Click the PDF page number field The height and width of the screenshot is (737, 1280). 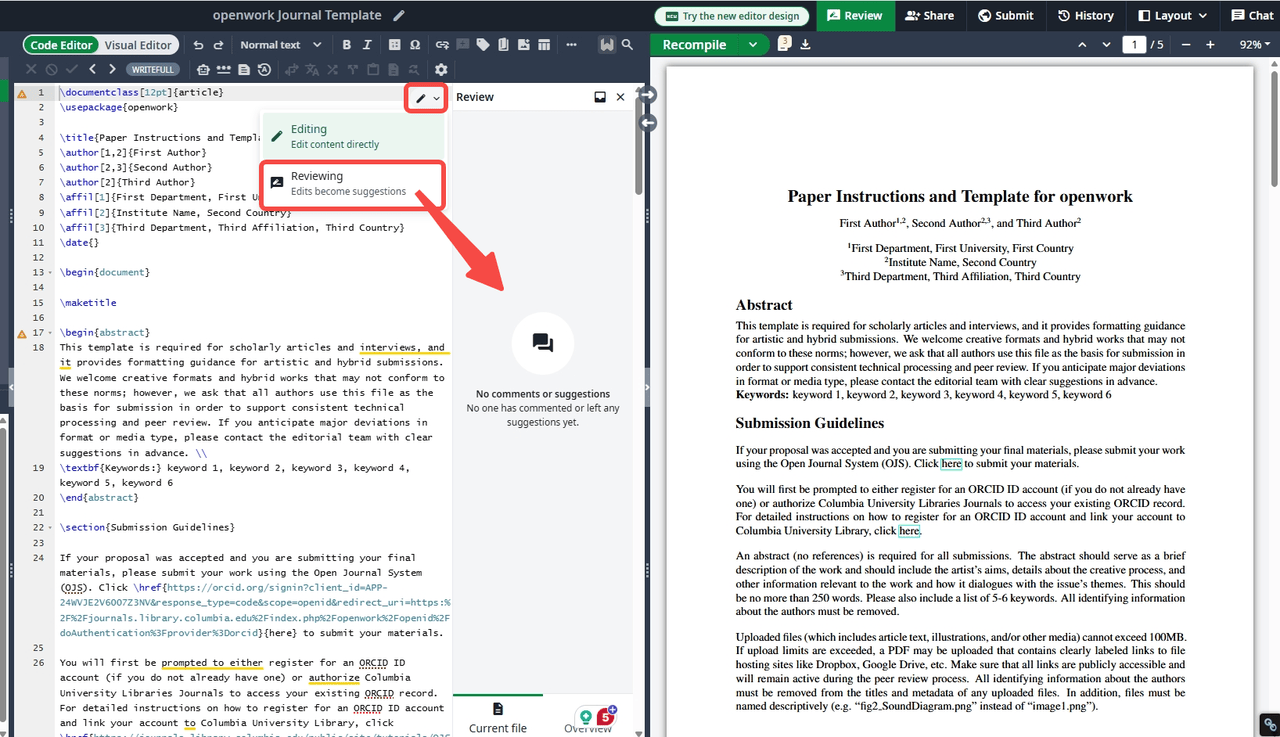click(1134, 45)
